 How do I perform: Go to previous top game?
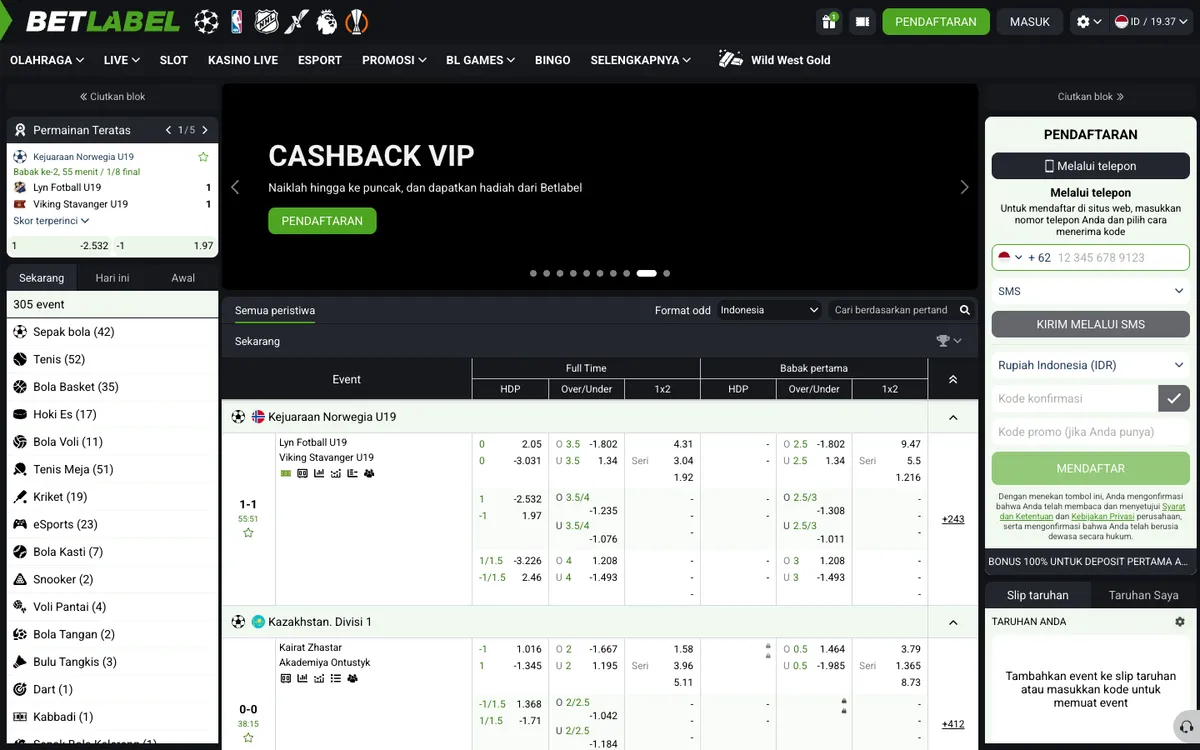click(169, 130)
